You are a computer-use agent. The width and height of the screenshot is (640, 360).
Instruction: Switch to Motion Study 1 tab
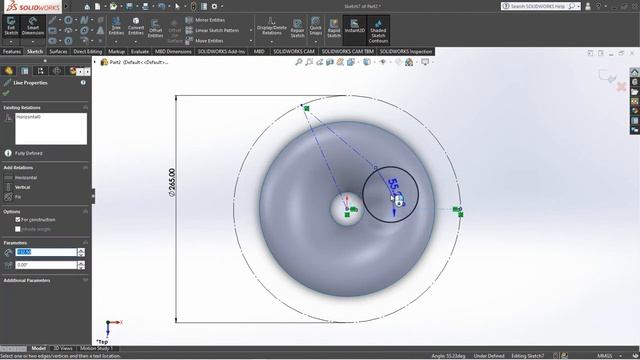point(97,348)
